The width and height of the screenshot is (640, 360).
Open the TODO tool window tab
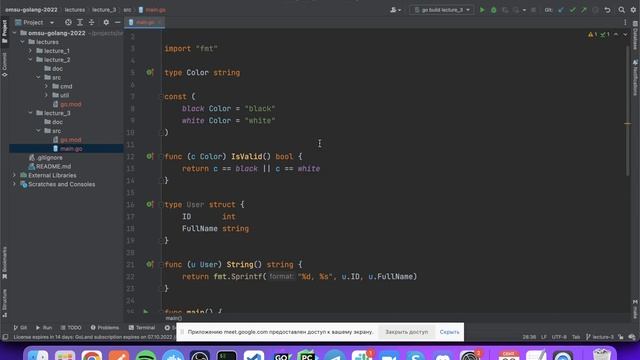pos(71,327)
